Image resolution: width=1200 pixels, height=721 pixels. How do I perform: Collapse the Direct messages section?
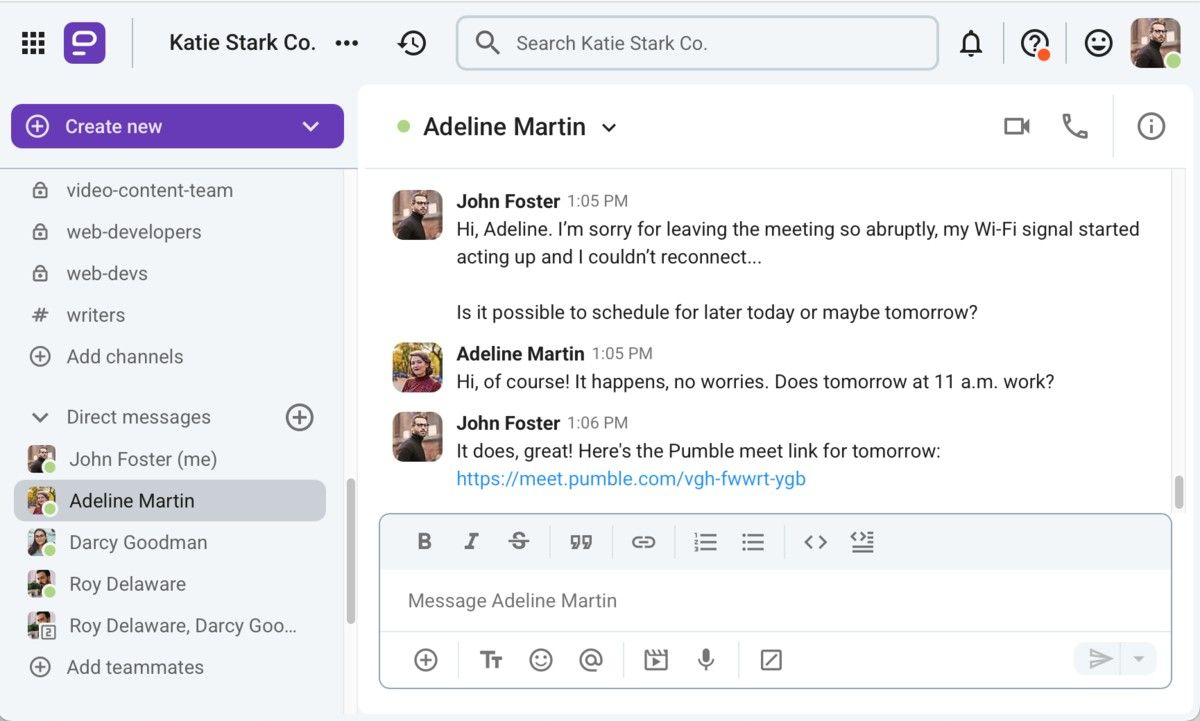[40, 418]
